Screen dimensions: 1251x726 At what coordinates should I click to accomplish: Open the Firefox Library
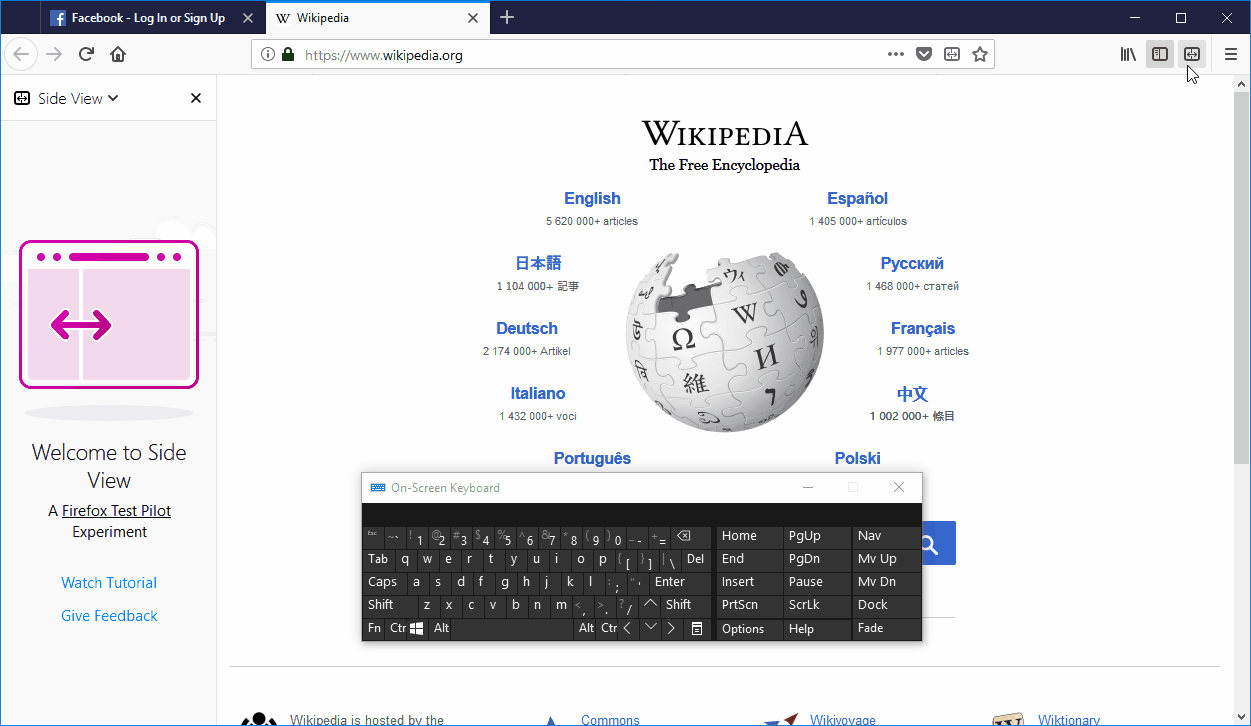1128,54
